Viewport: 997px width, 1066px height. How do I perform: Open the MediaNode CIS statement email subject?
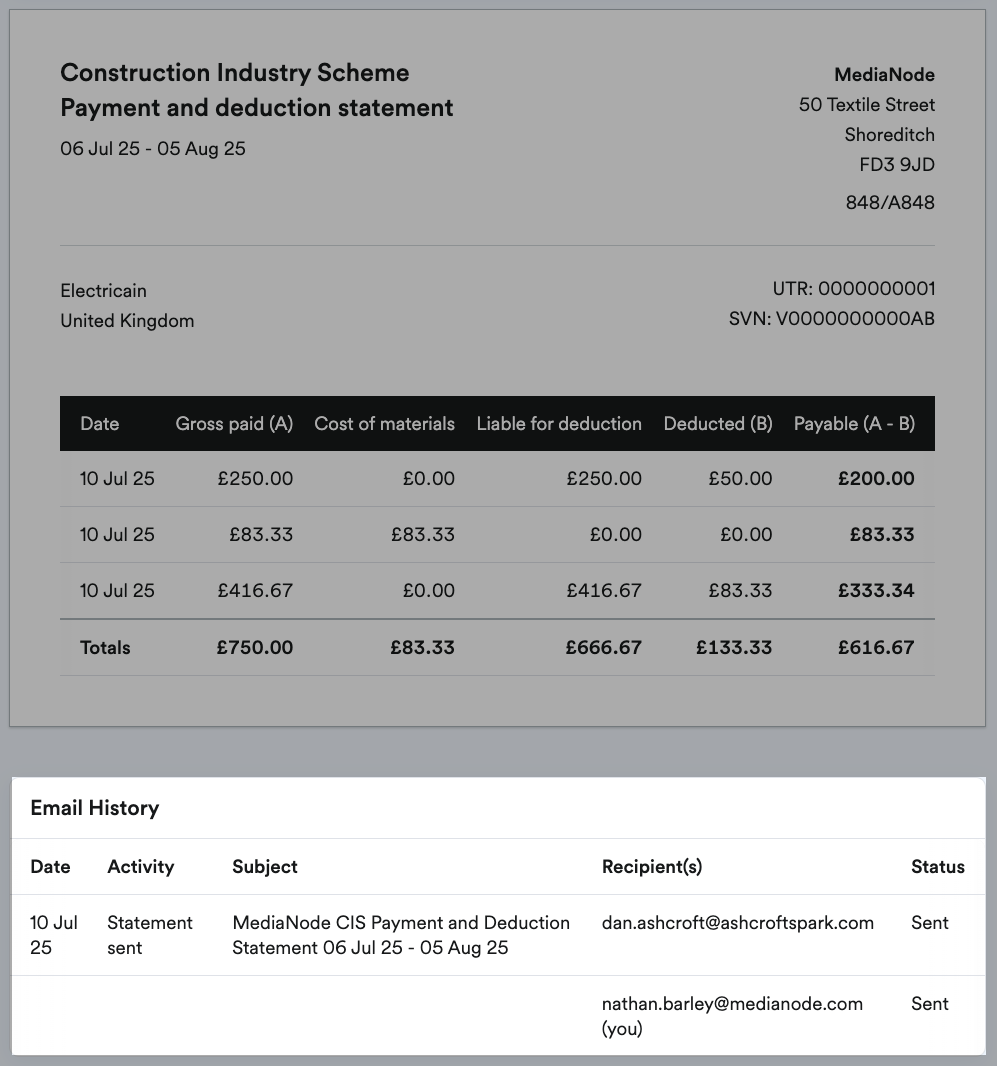pos(401,935)
